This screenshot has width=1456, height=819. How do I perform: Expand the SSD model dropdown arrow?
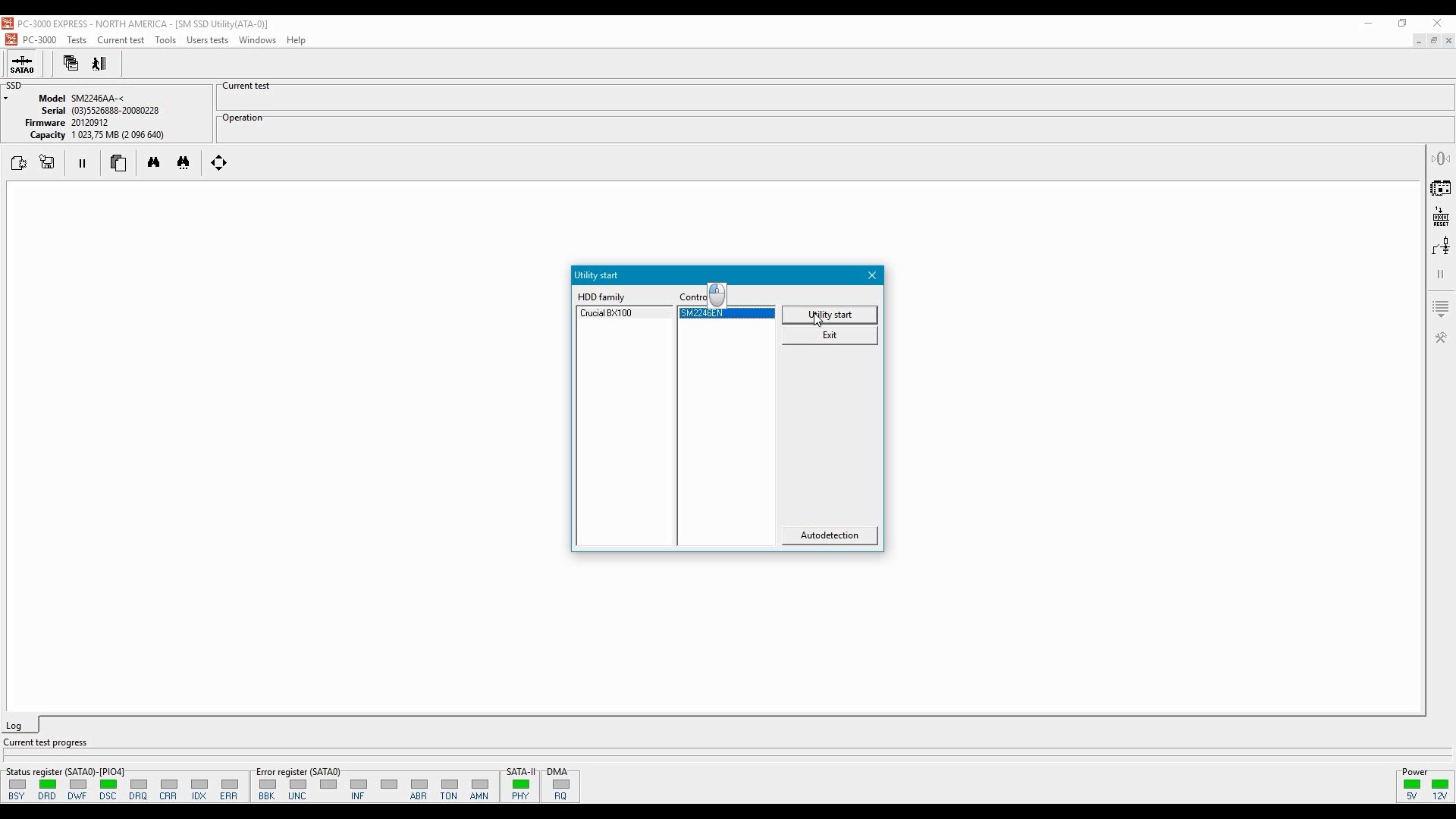coord(6,99)
